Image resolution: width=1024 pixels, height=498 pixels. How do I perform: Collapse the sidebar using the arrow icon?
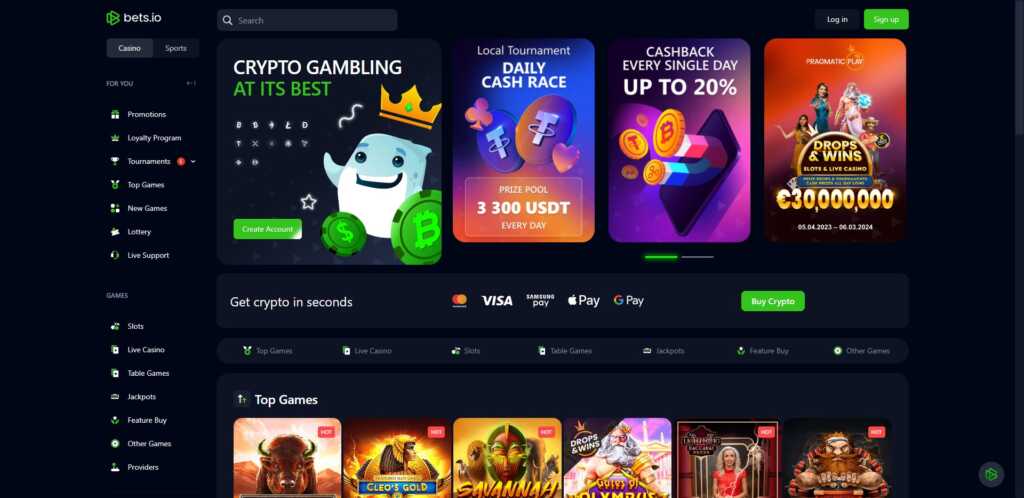coord(191,84)
